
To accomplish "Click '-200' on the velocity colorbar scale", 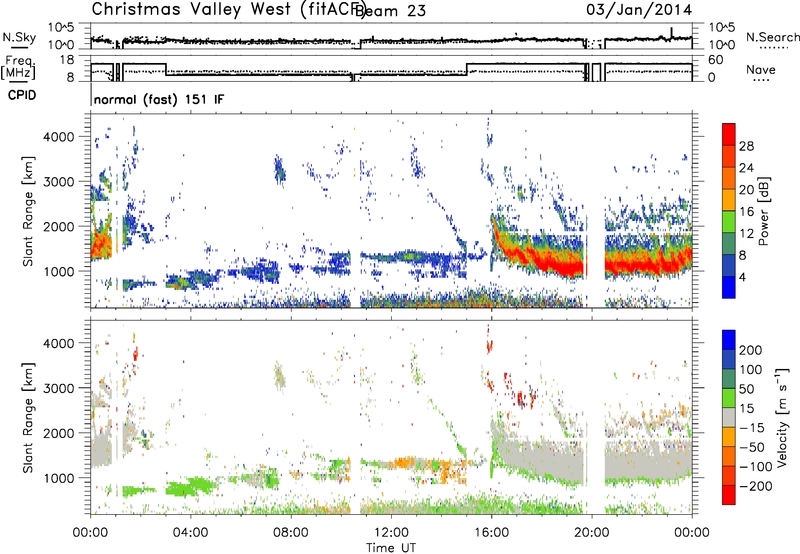I will [x=755, y=486].
